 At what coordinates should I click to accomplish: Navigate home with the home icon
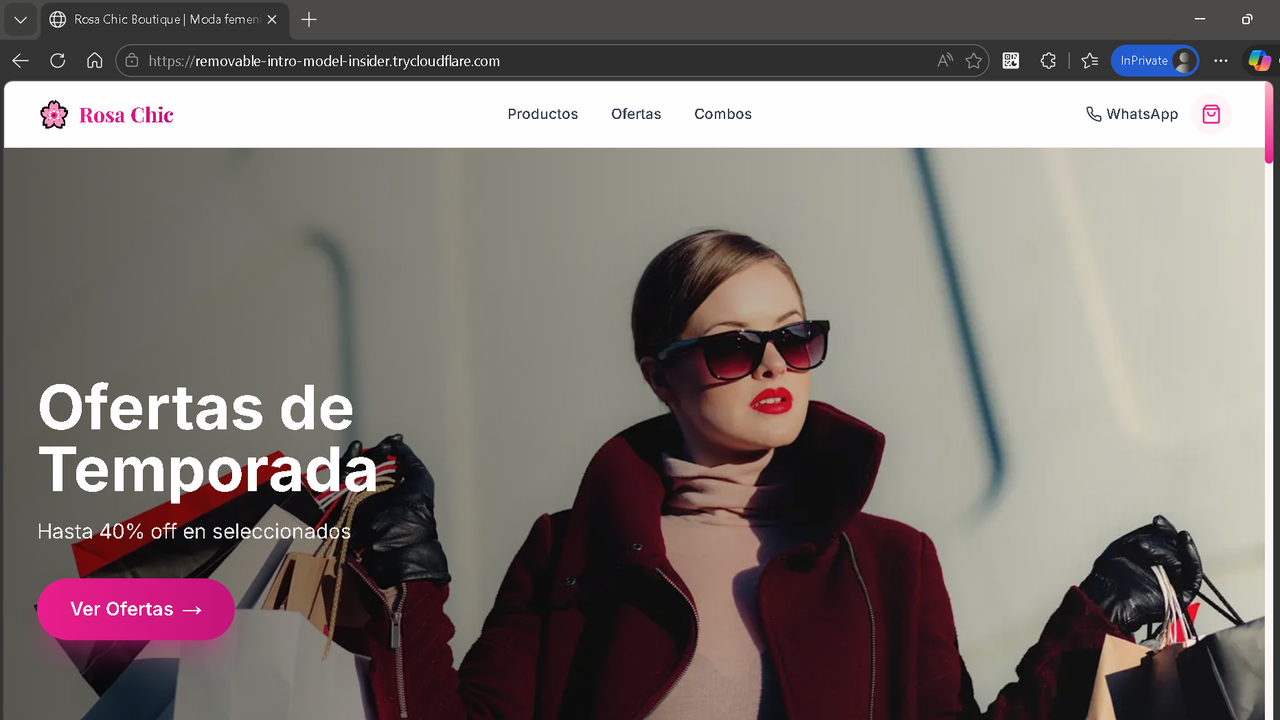pyautogui.click(x=94, y=60)
